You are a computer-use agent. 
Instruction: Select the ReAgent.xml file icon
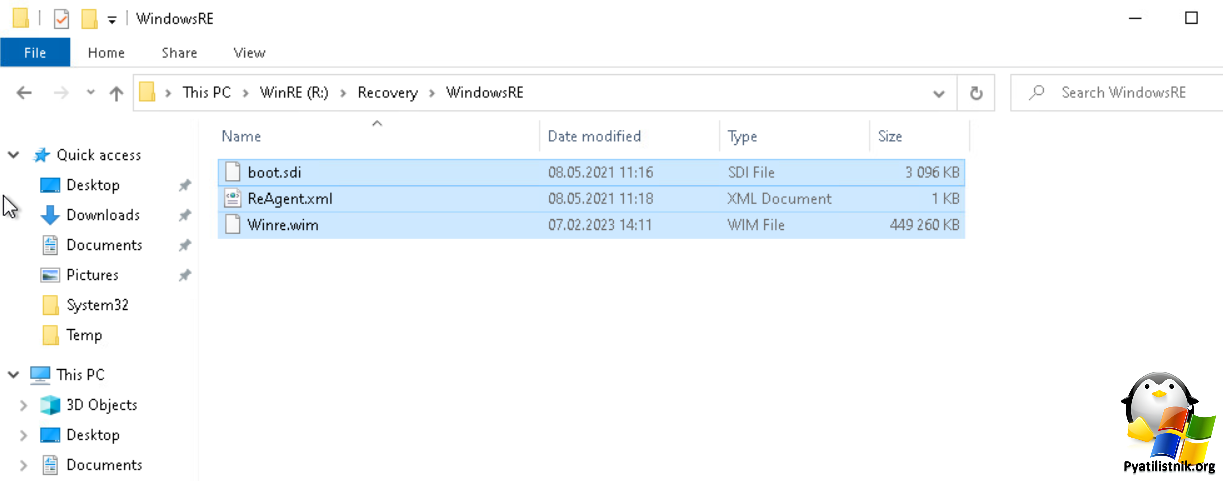click(232, 198)
